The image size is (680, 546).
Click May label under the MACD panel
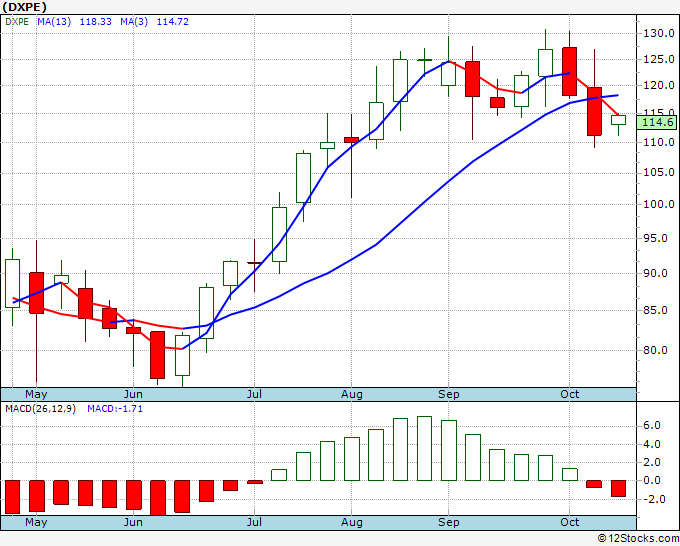click(x=36, y=522)
